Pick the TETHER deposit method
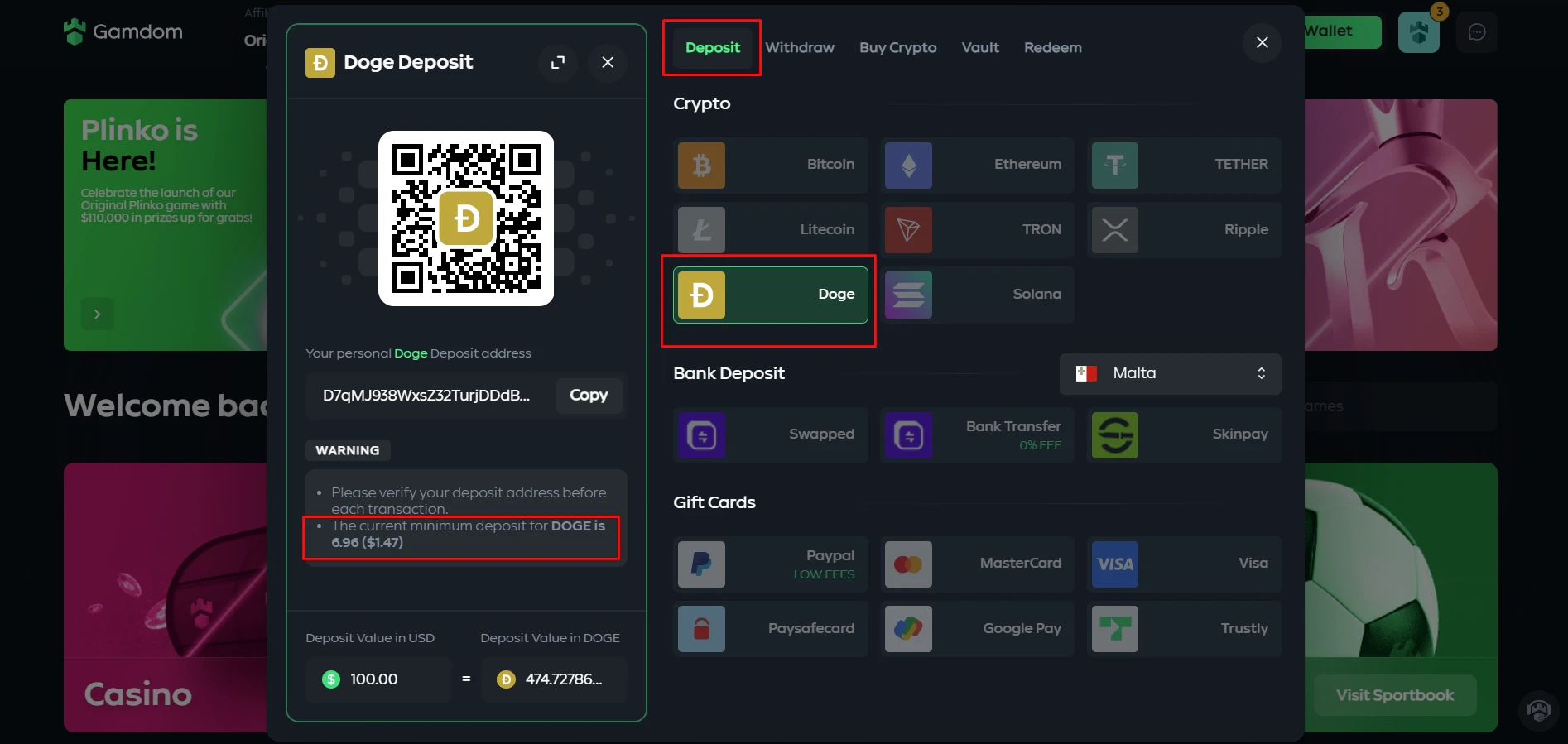Viewport: 1568px width, 744px height. 1184,165
